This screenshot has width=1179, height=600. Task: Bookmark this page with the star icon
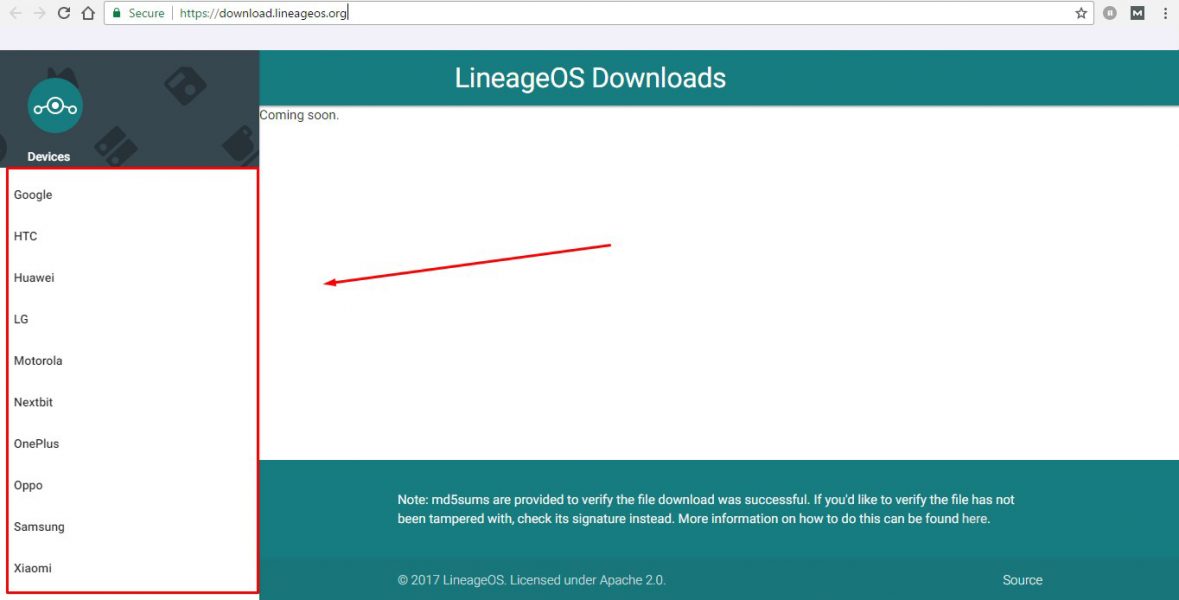point(1079,13)
